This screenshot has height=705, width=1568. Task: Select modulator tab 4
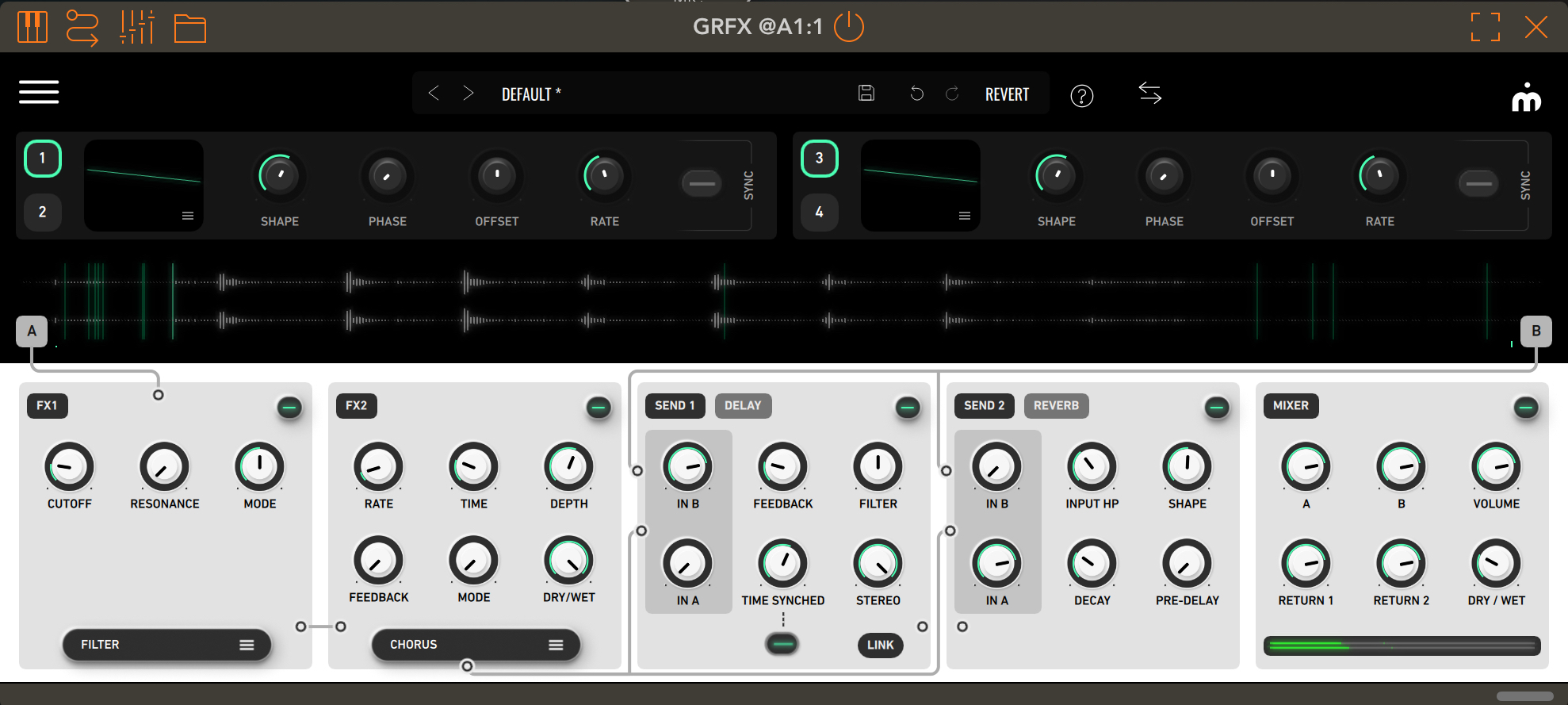[x=819, y=212]
